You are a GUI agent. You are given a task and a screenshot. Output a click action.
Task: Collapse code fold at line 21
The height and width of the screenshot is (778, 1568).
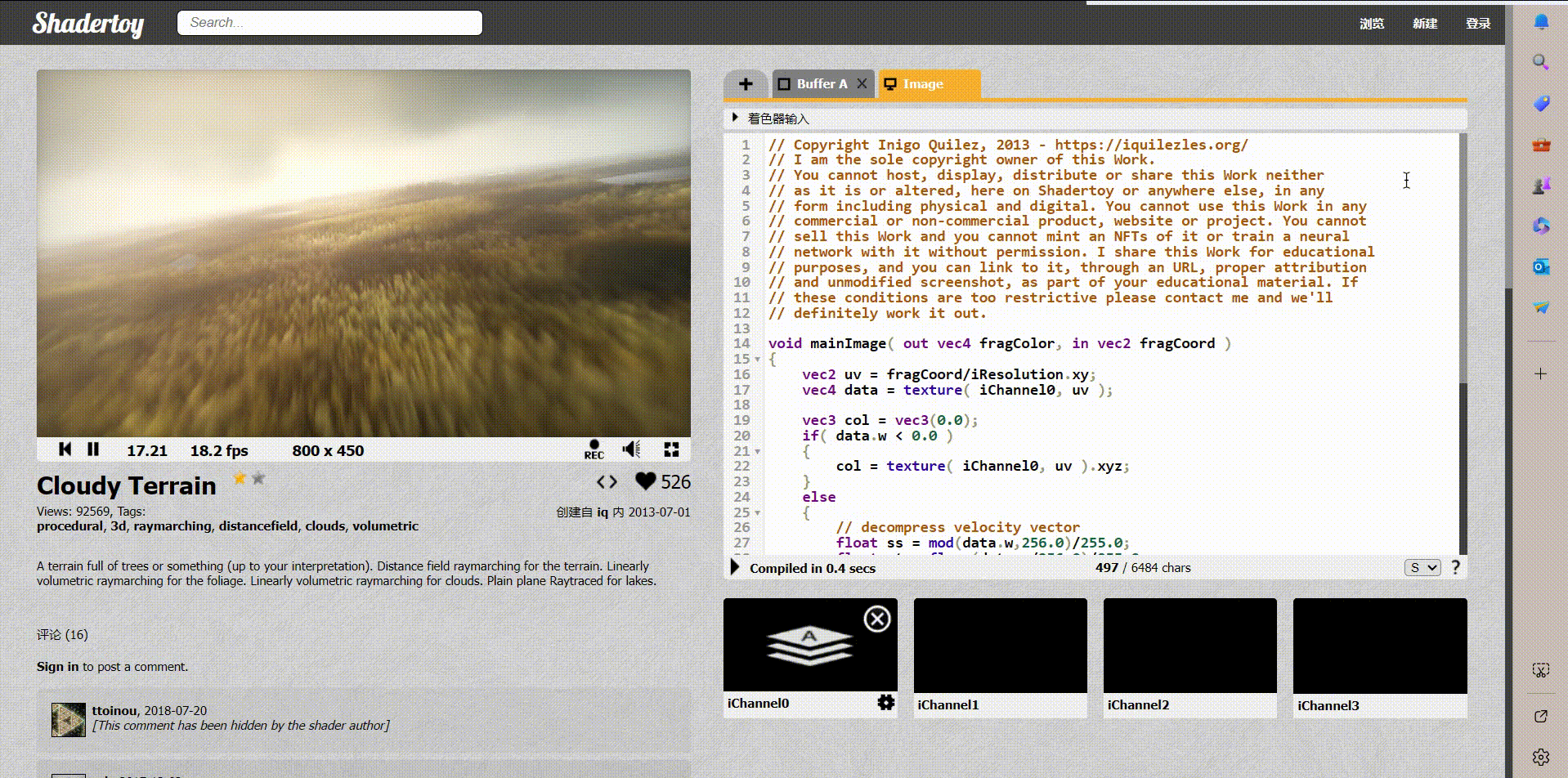click(758, 451)
